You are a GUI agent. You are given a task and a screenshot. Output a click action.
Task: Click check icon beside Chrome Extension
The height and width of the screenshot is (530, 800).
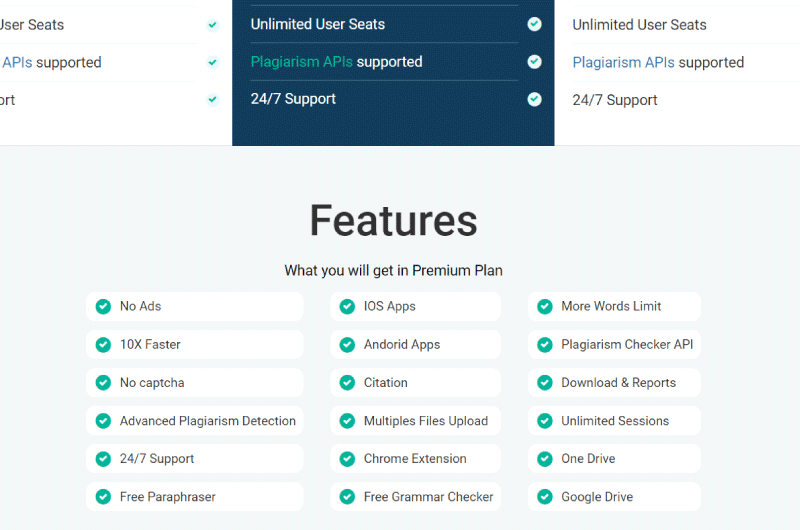pyautogui.click(x=347, y=459)
